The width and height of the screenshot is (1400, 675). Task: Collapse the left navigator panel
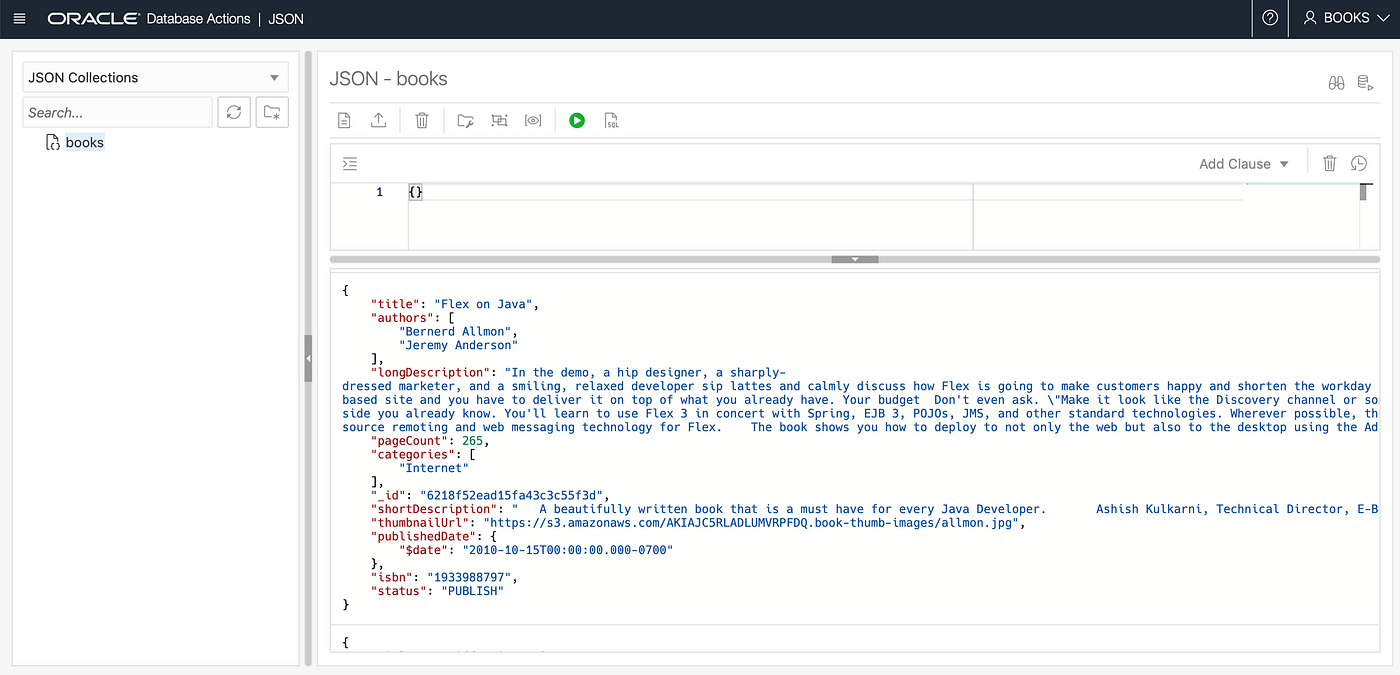click(308, 357)
